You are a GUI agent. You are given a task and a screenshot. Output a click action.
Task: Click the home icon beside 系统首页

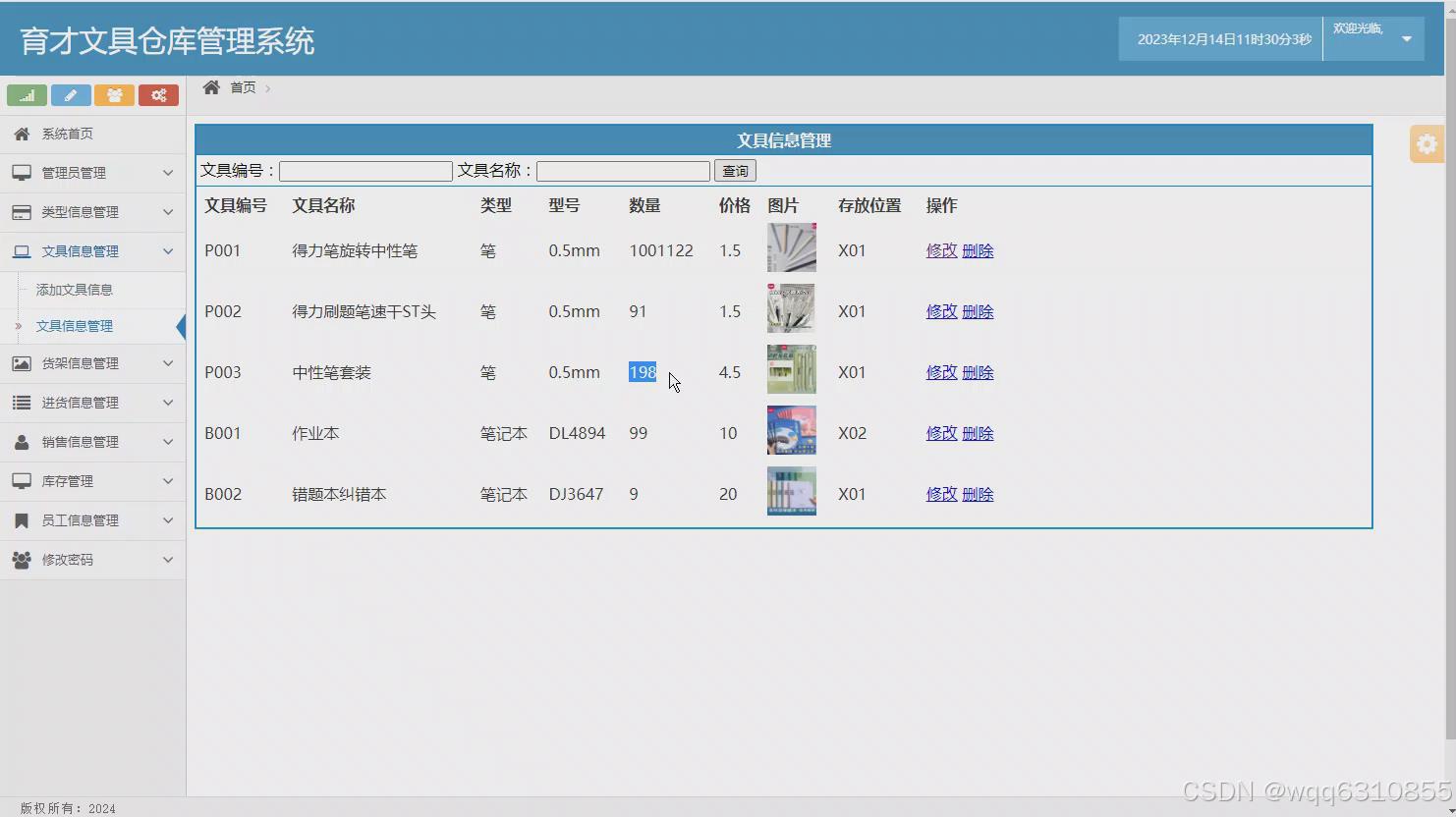tap(22, 133)
